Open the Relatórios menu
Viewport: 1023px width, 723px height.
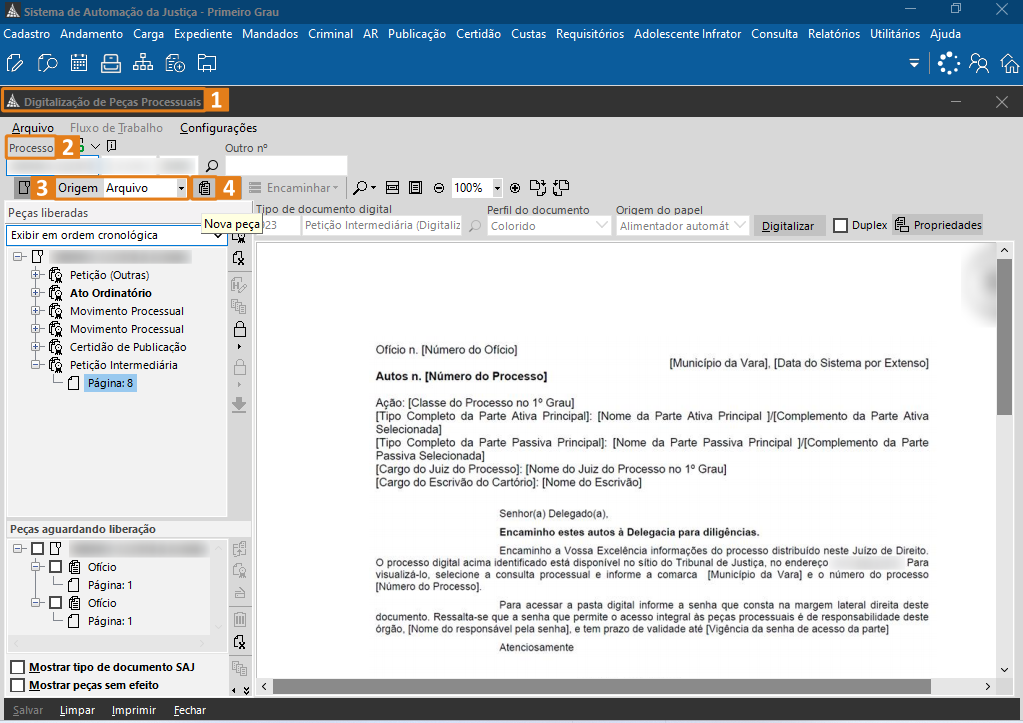tap(834, 34)
